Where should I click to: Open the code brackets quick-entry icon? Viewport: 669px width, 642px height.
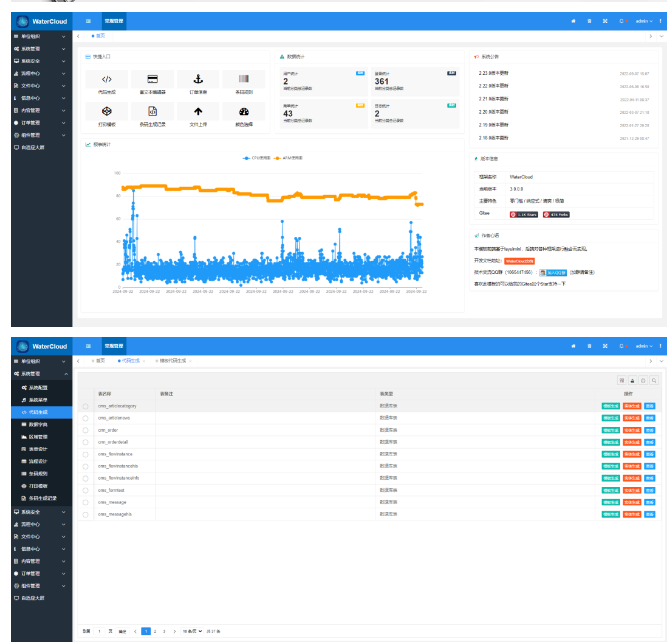pos(107,79)
